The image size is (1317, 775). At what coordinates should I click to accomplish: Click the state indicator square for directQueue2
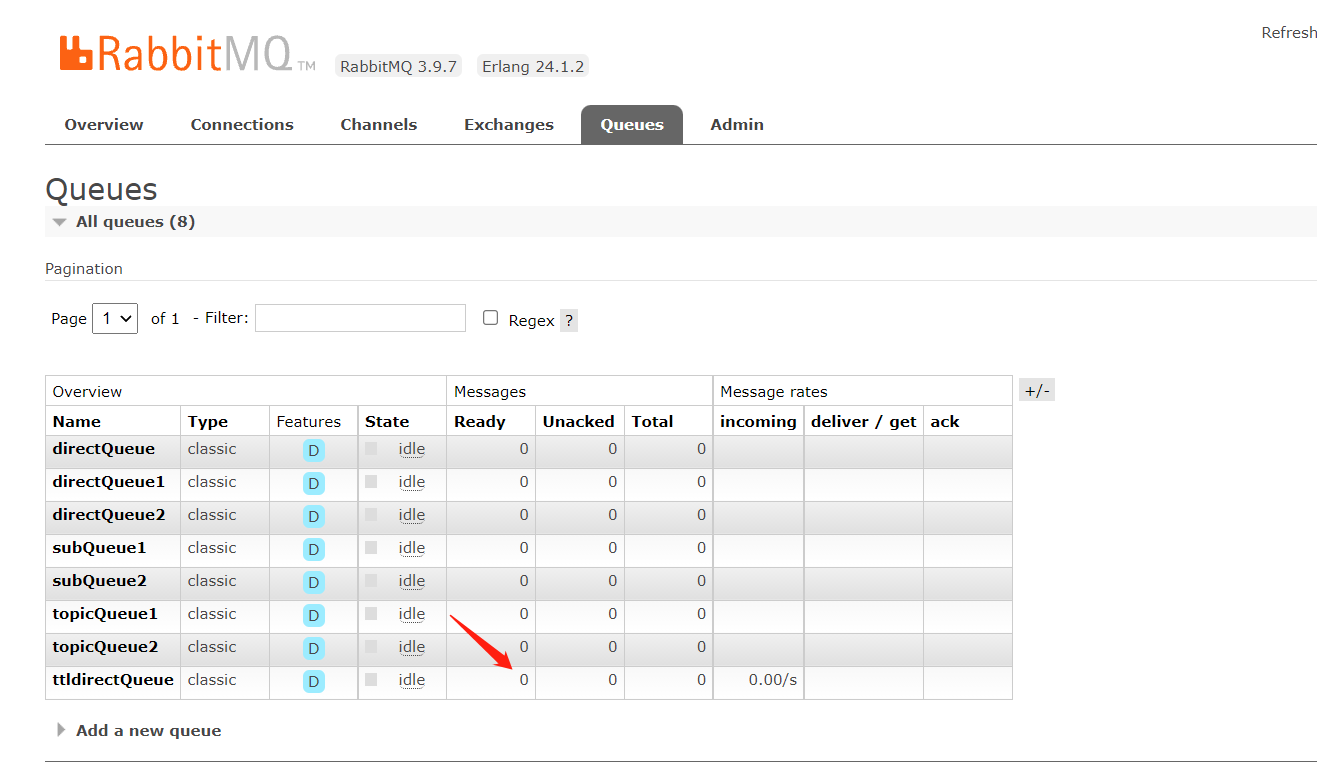pos(371,515)
